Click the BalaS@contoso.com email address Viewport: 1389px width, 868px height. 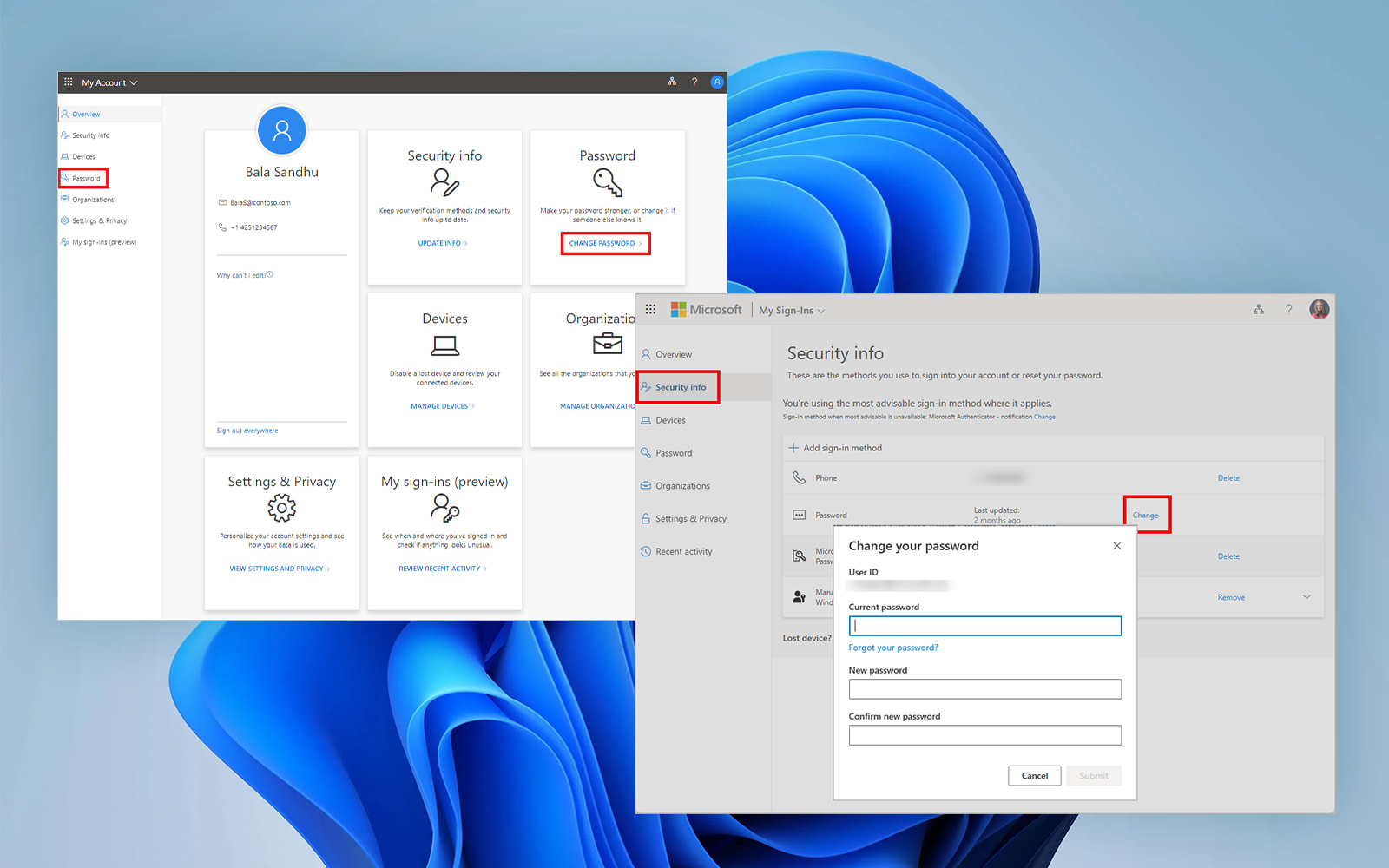[x=260, y=202]
